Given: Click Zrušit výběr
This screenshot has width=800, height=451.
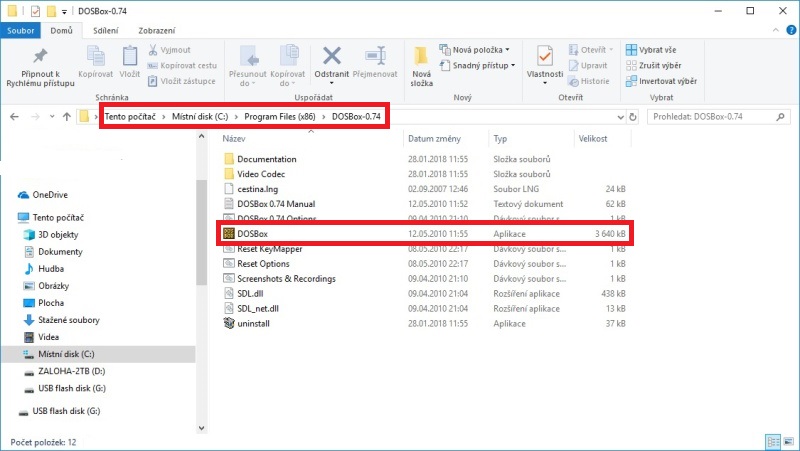Looking at the screenshot, I should [654, 65].
